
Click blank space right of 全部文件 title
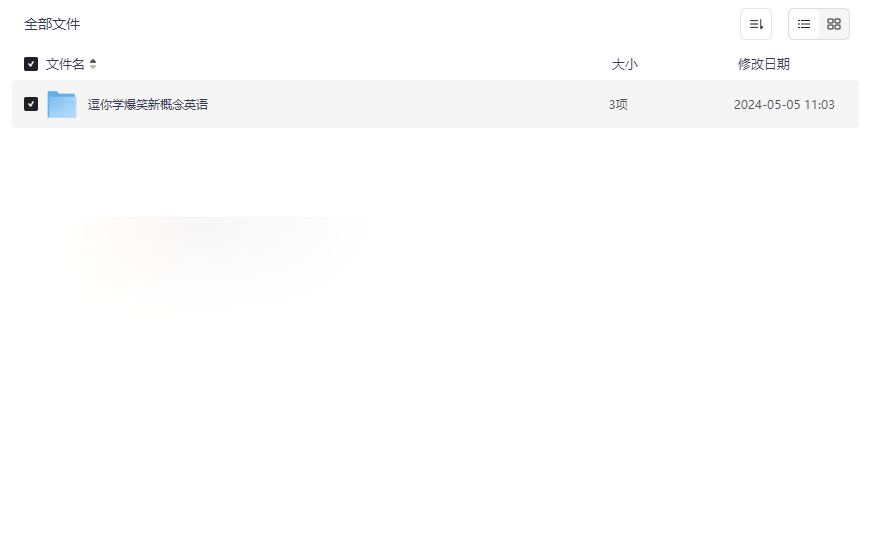[x=407, y=24]
